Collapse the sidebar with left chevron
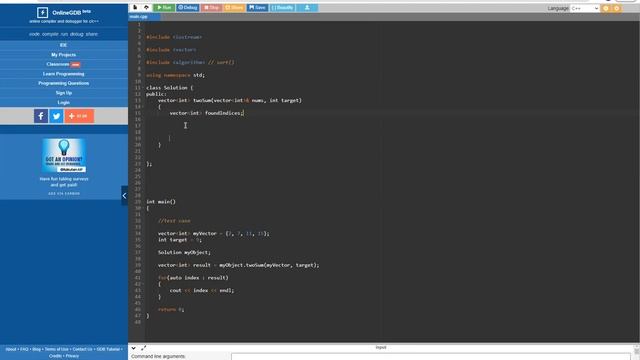Viewport: 640px width, 360px height. tap(124, 196)
